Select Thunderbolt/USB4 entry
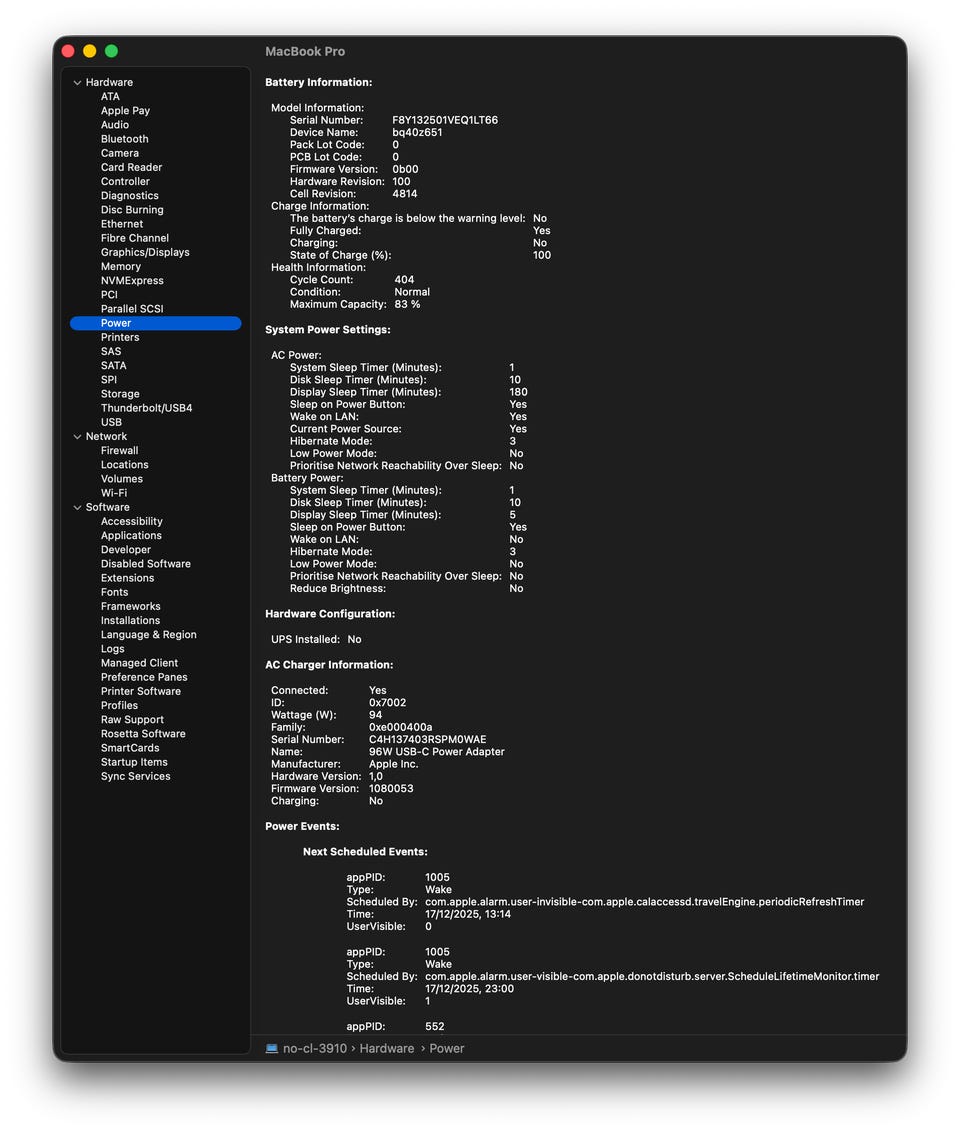960x1132 pixels. click(x=147, y=408)
